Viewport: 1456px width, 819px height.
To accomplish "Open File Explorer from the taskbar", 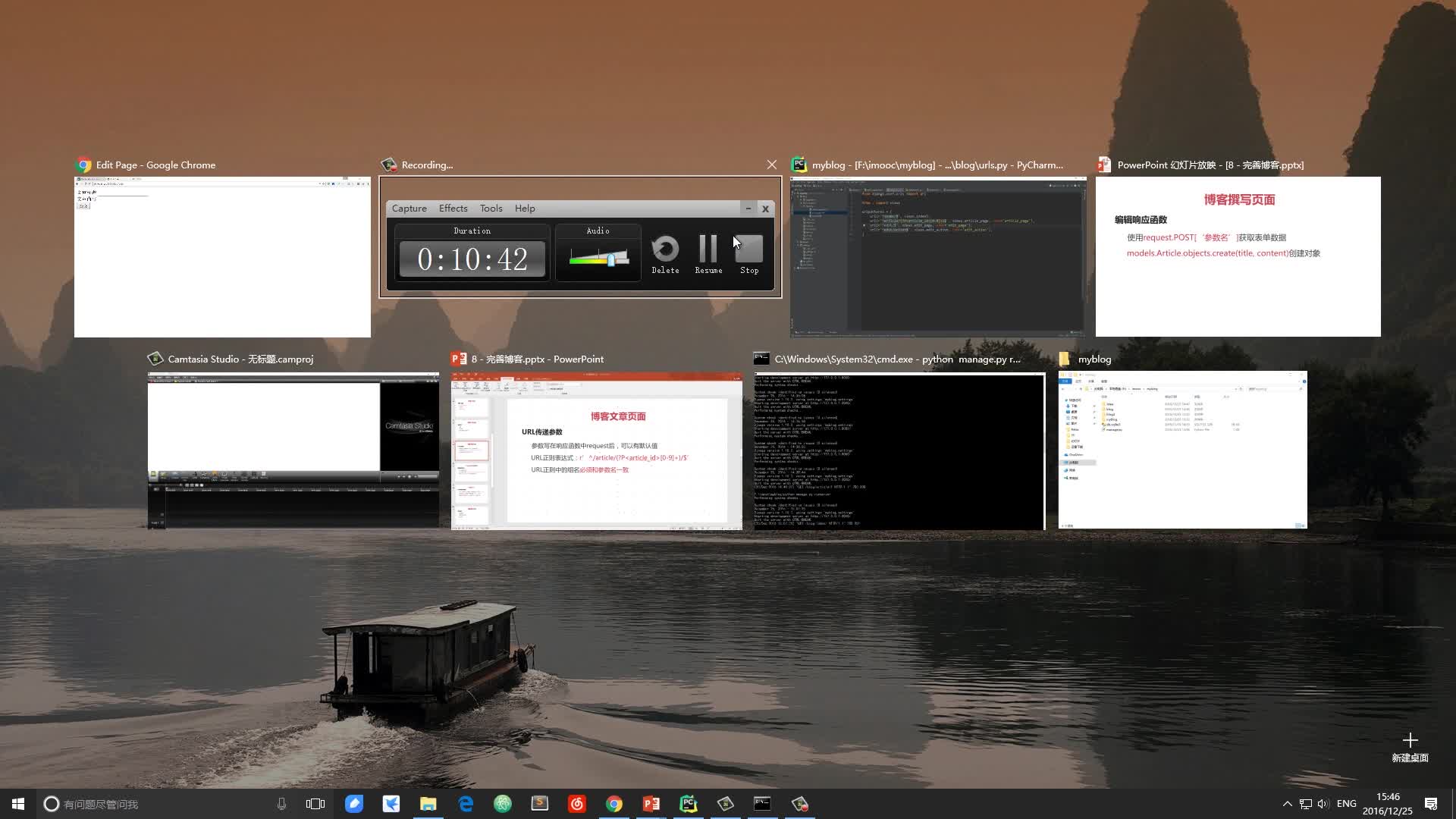I will tap(428, 804).
